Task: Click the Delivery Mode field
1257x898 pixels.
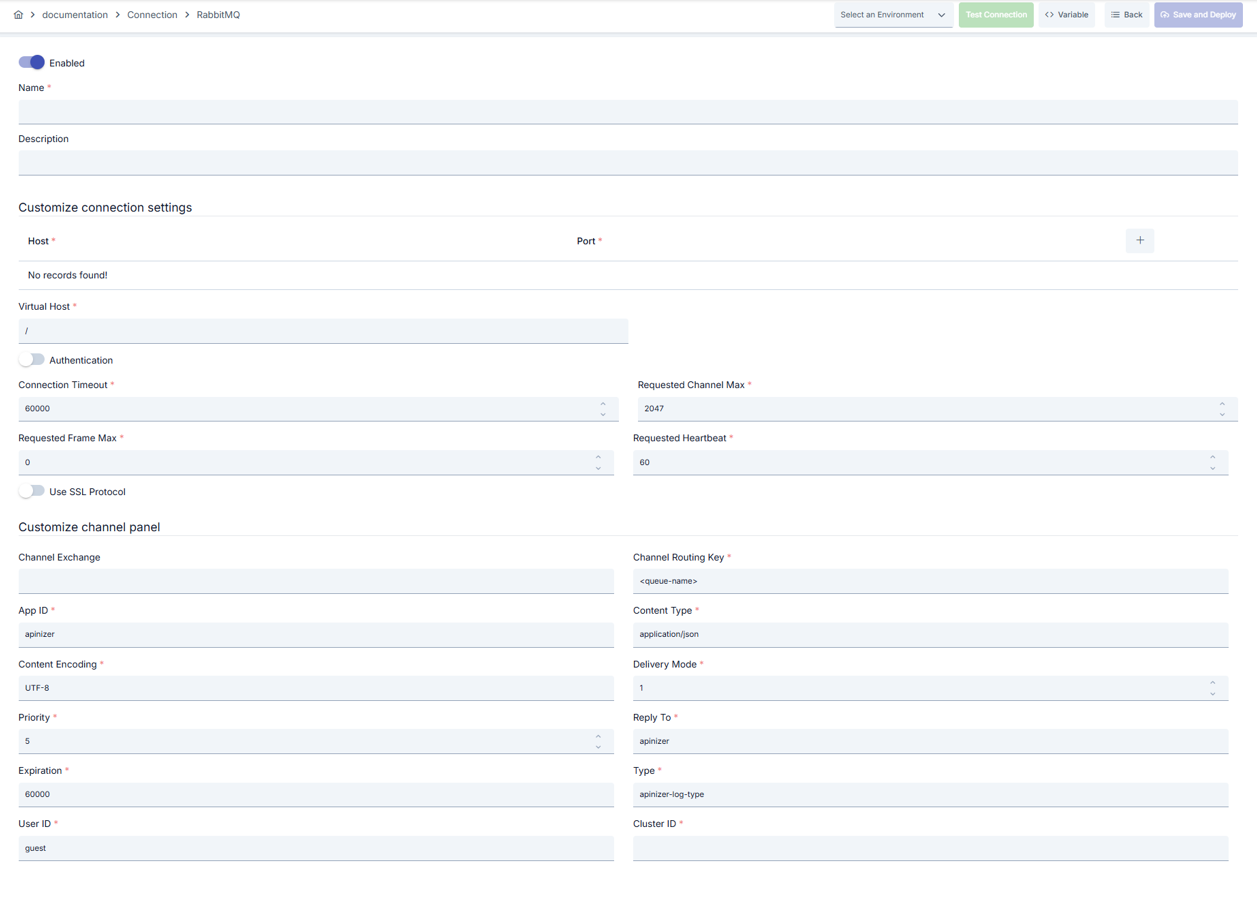Action: [930, 688]
